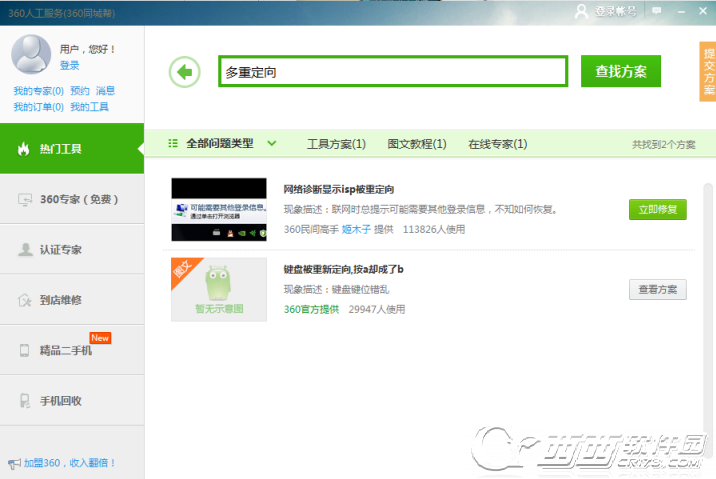Click the monitor icon beside 360专家

click(x=25, y=200)
